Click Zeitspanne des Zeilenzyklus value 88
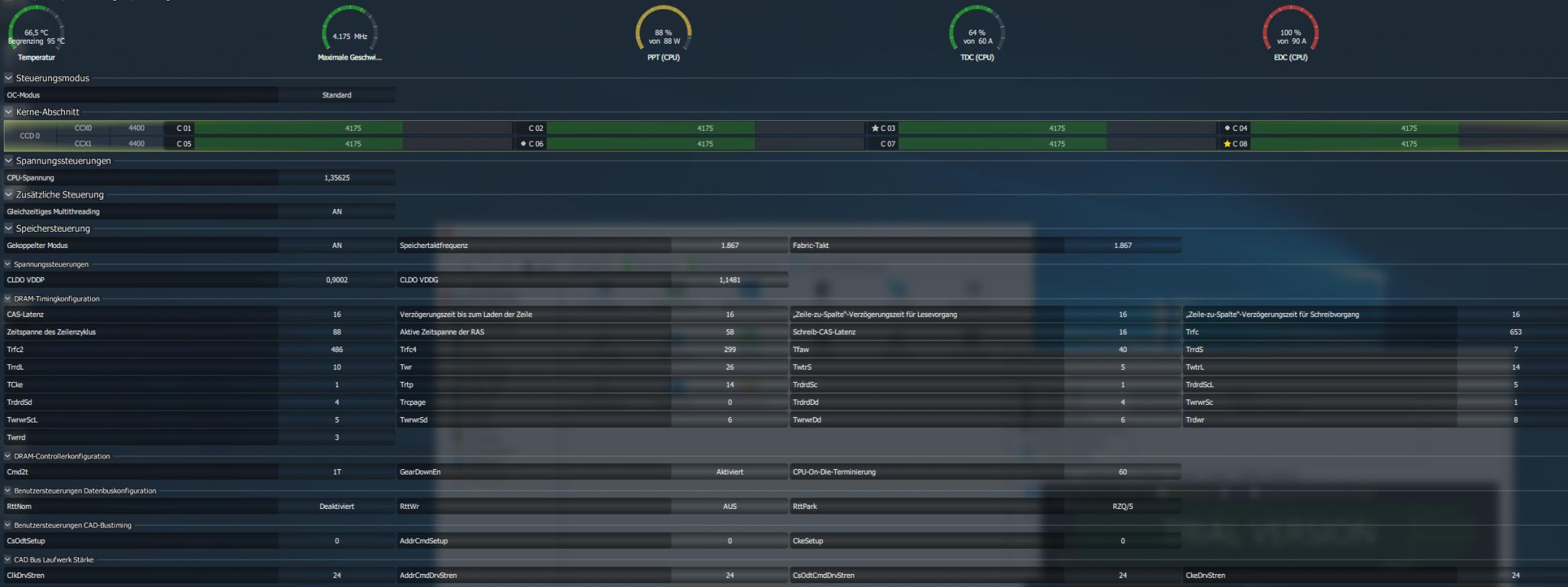1568x587 pixels. (x=337, y=332)
